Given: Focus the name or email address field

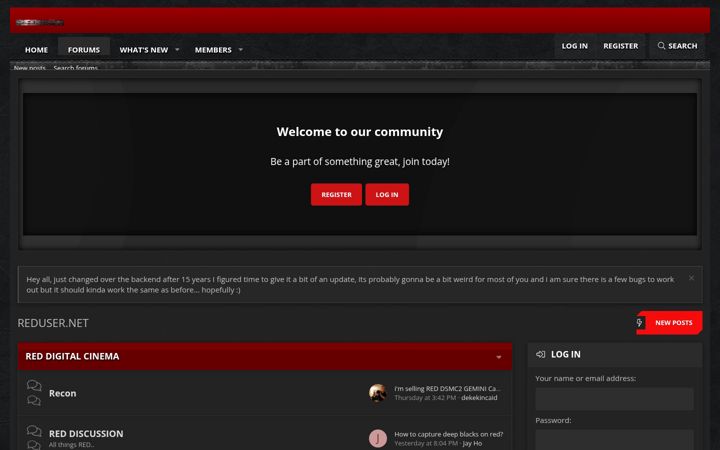Looking at the screenshot, I should coord(614,399).
